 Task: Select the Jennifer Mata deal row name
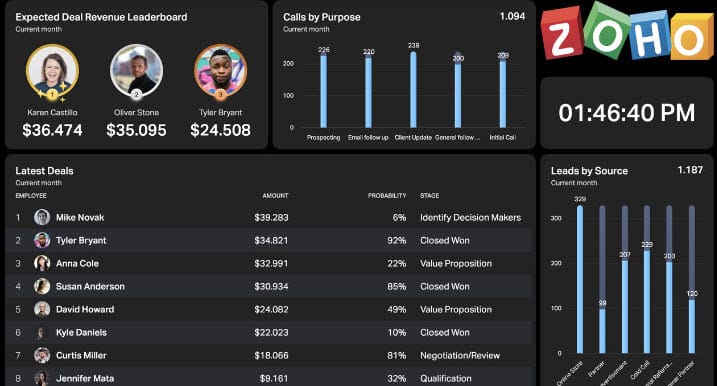tap(85, 378)
